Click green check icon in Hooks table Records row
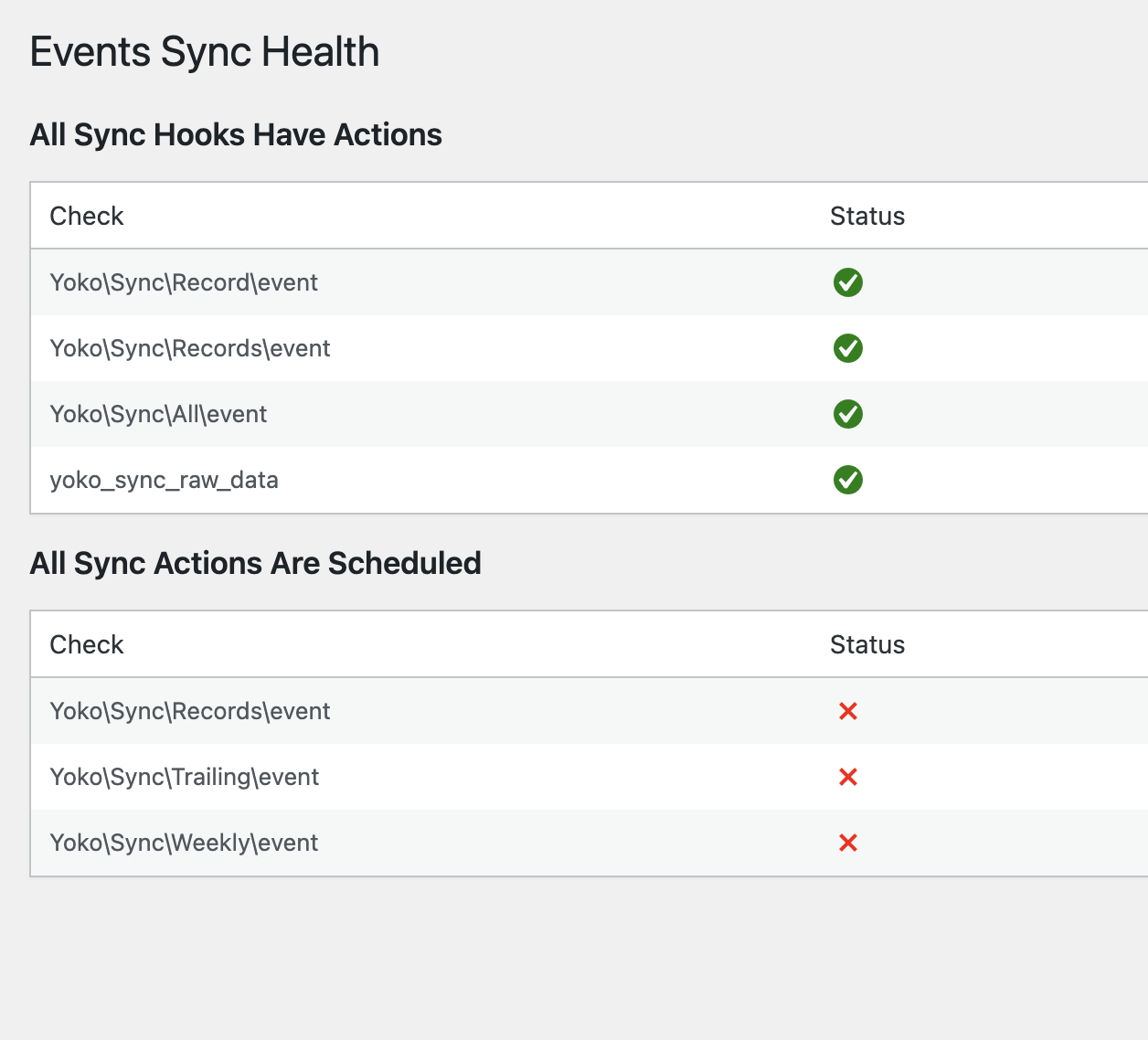 click(847, 348)
